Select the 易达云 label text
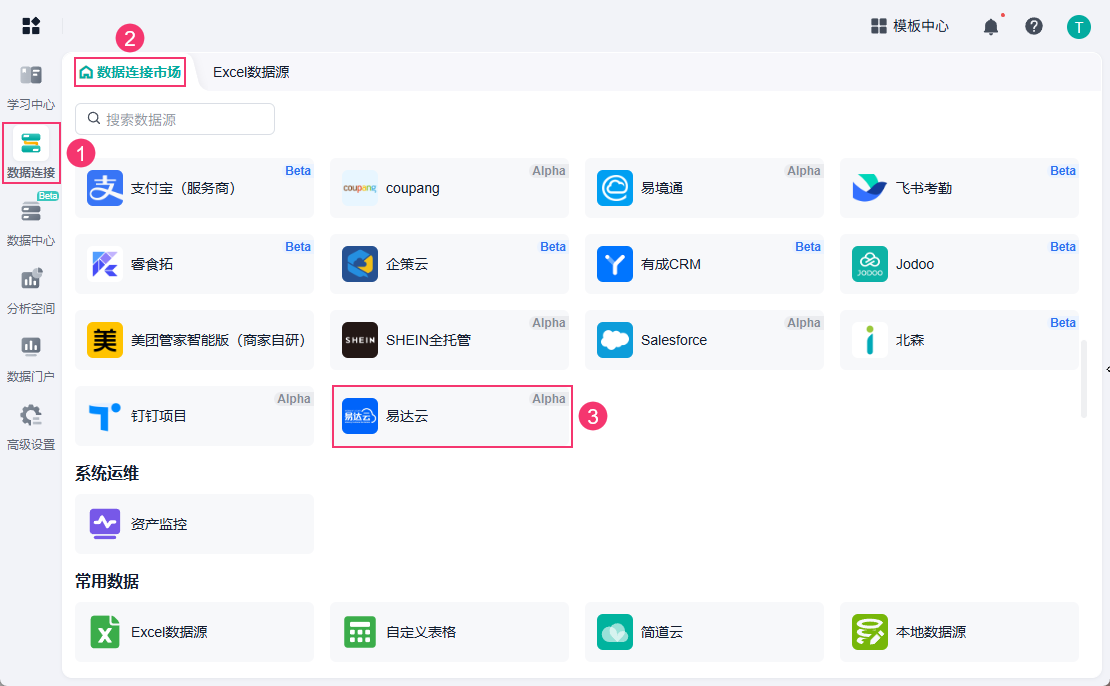Image resolution: width=1110 pixels, height=686 pixels. [x=407, y=416]
